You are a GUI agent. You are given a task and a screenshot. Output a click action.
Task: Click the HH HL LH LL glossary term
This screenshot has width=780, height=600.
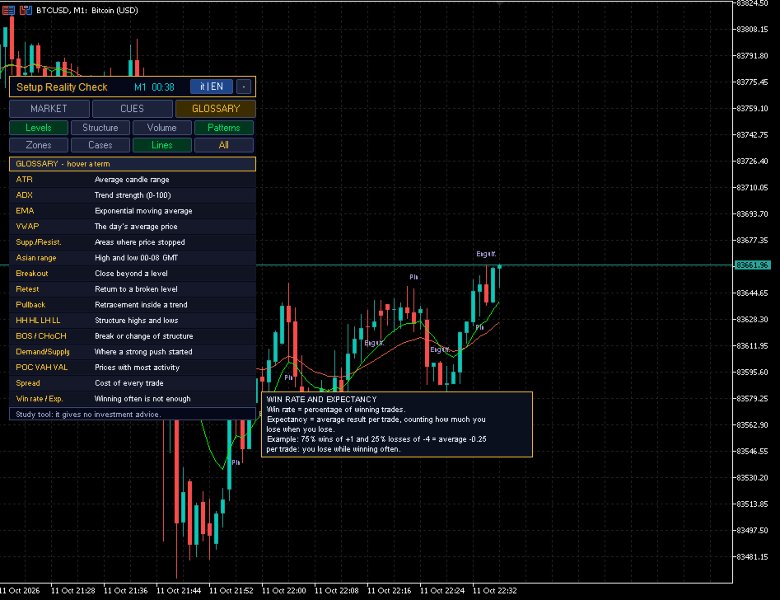pyautogui.click(x=38, y=320)
